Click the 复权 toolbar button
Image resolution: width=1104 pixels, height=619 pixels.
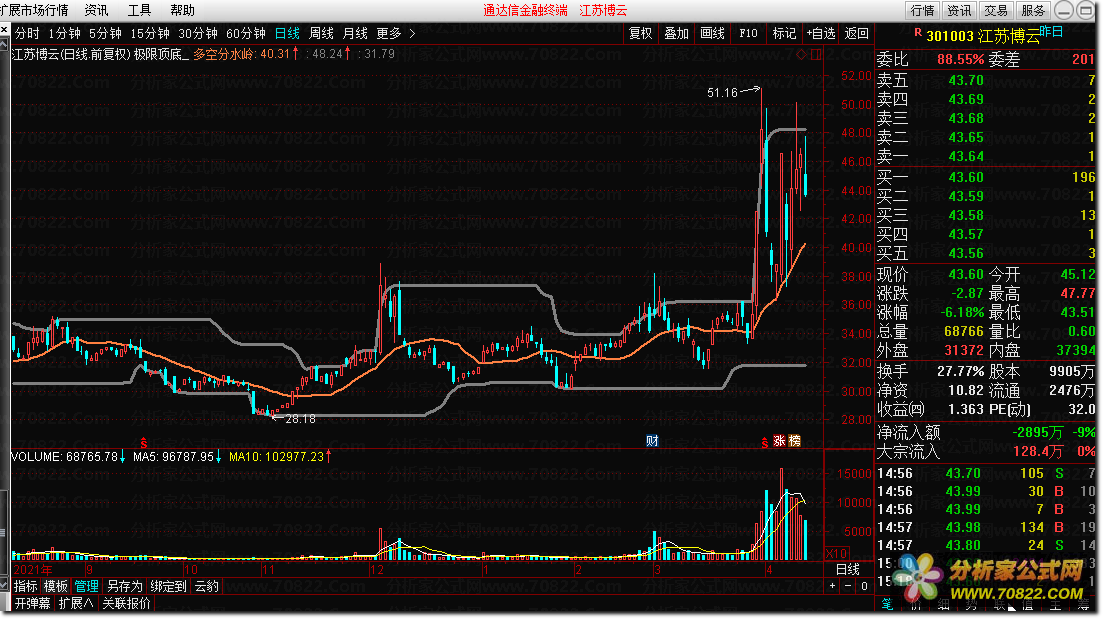point(641,33)
